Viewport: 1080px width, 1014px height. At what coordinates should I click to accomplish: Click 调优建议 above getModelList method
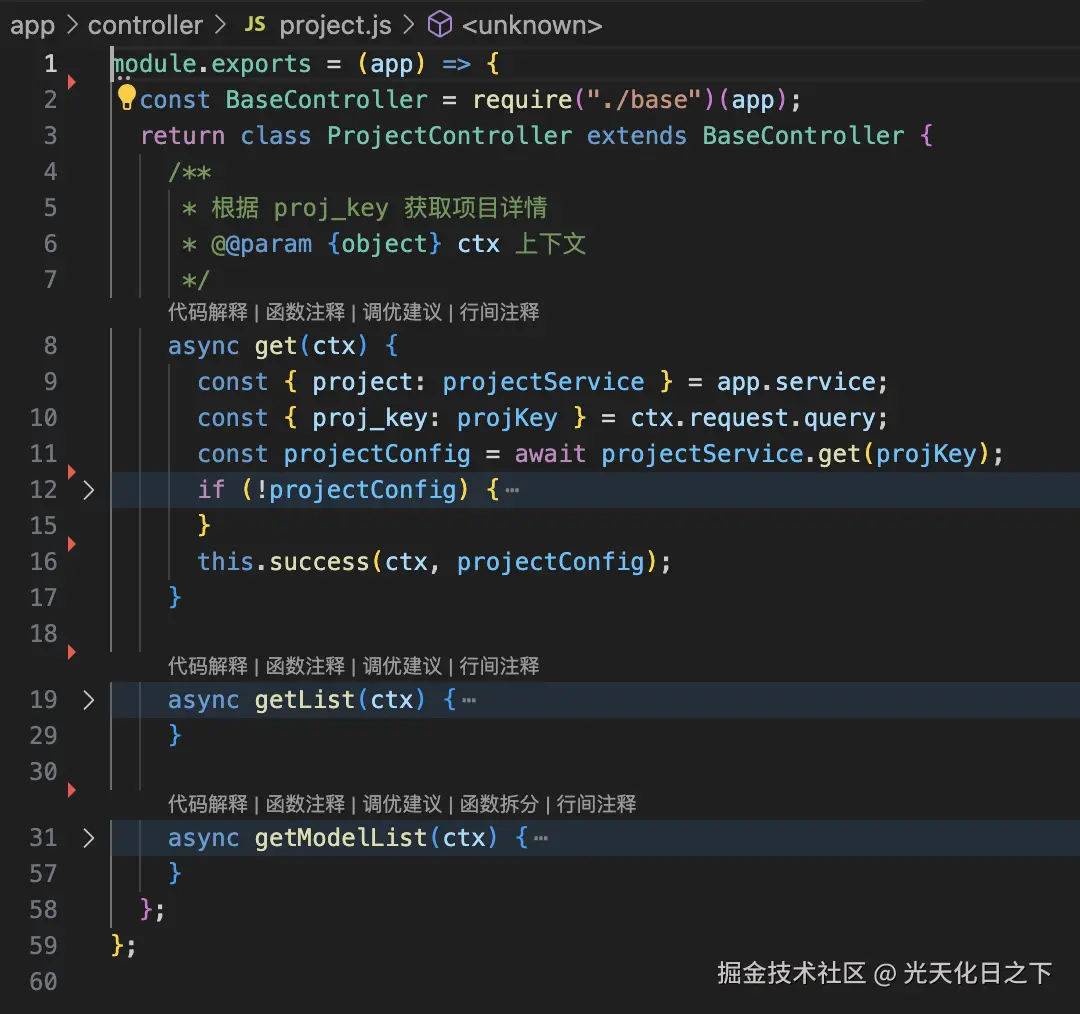point(402,804)
